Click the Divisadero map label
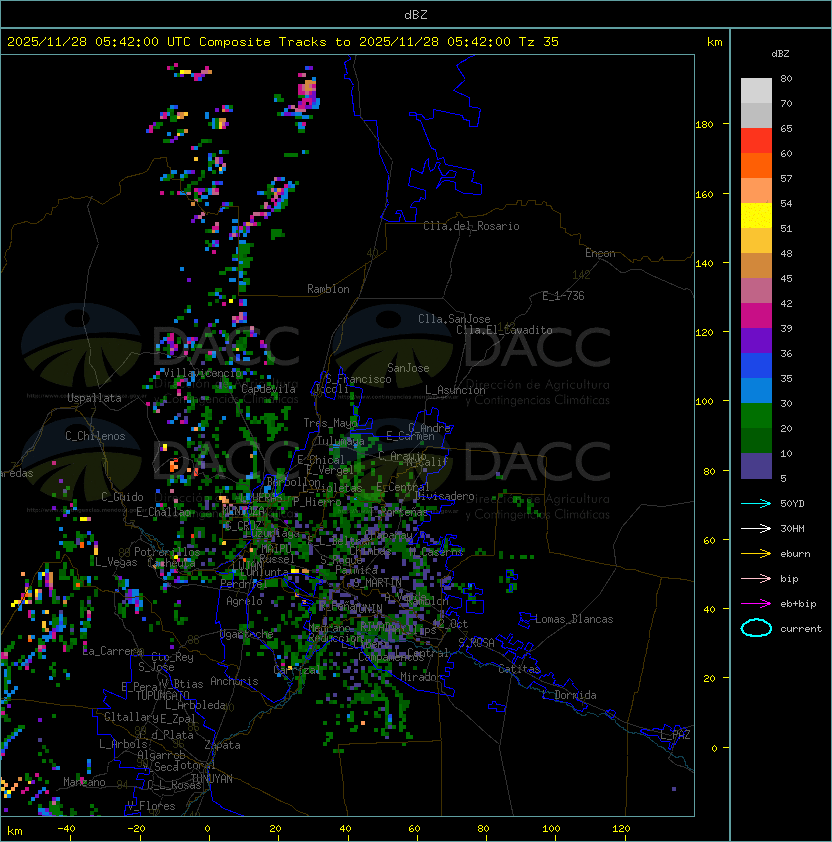 (x=445, y=496)
